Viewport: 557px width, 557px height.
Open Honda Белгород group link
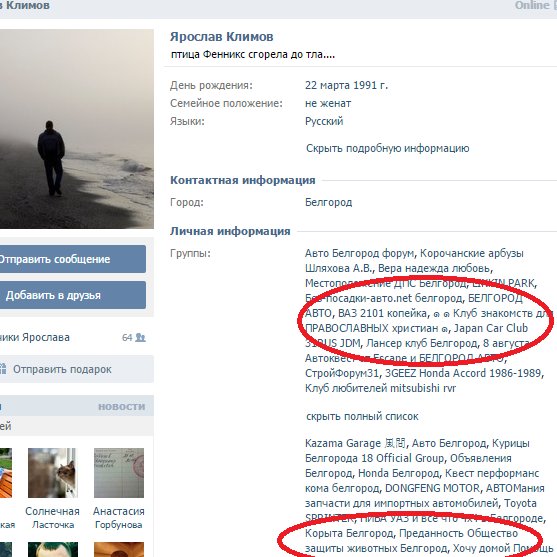coord(398,473)
